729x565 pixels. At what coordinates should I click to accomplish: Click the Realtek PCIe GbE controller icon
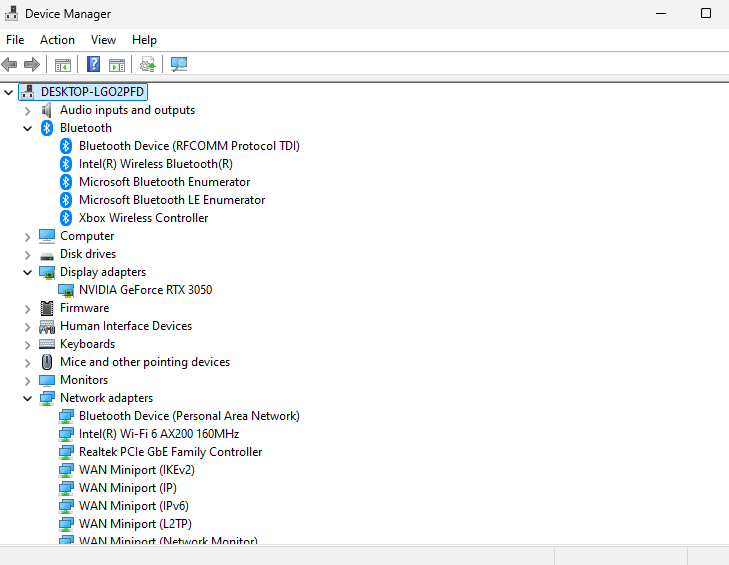tap(66, 452)
